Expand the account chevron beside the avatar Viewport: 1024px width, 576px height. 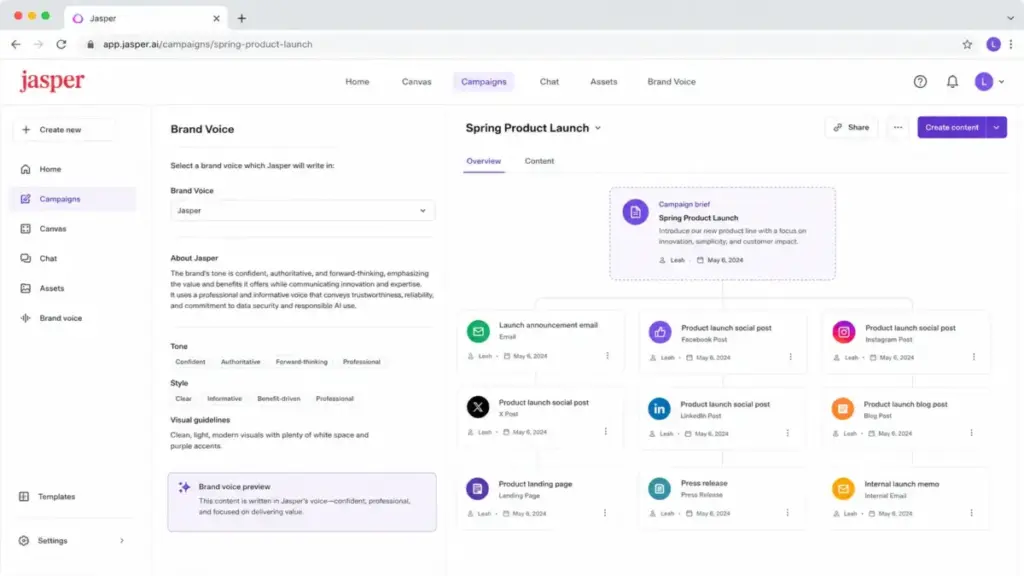point(1001,82)
